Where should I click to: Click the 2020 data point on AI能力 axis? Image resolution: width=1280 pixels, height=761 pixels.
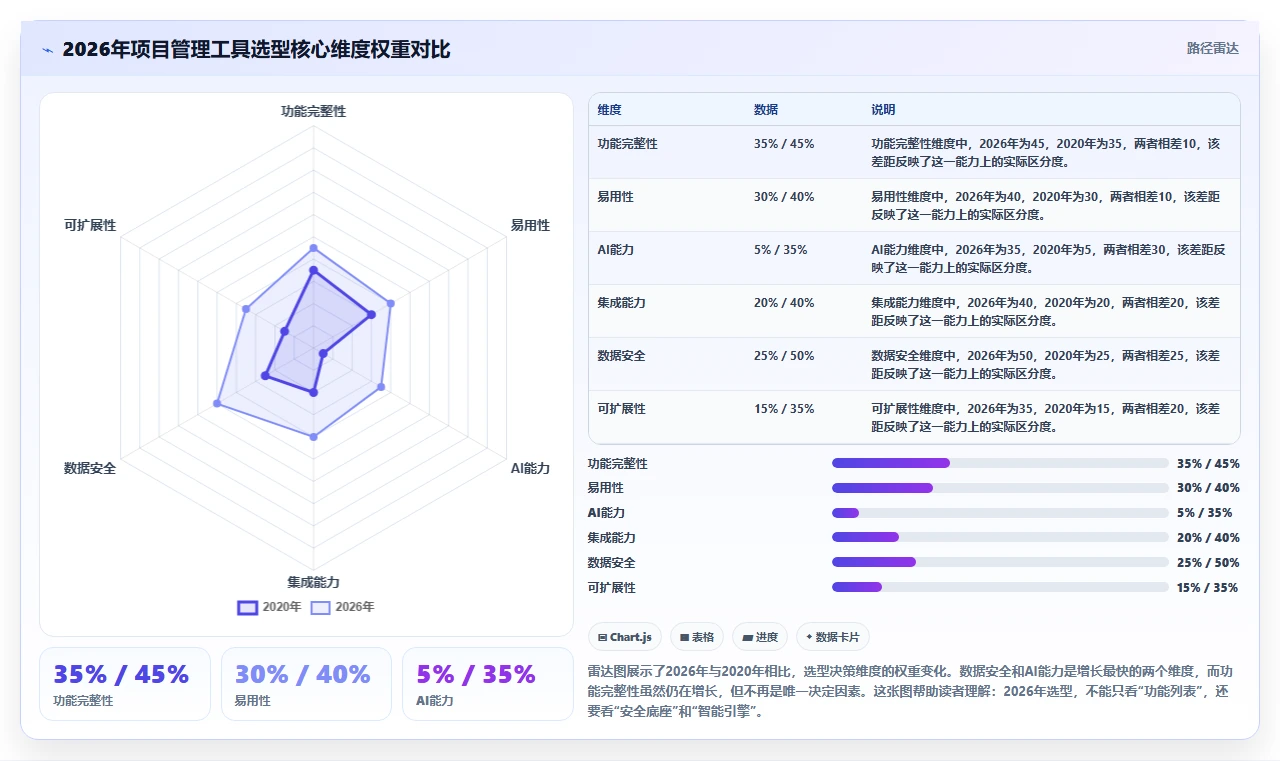pyautogui.click(x=323, y=354)
